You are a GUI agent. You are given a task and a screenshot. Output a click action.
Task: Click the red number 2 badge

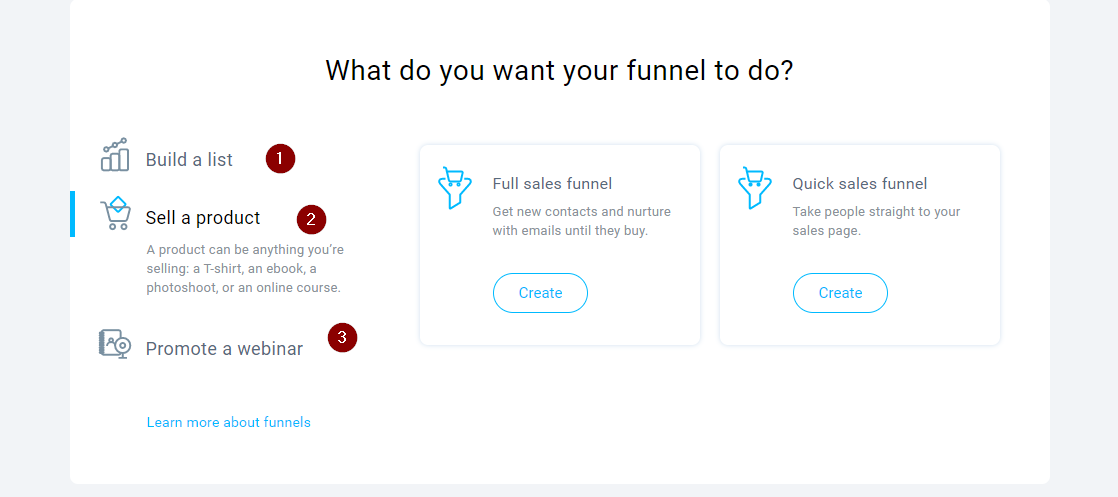click(x=311, y=219)
